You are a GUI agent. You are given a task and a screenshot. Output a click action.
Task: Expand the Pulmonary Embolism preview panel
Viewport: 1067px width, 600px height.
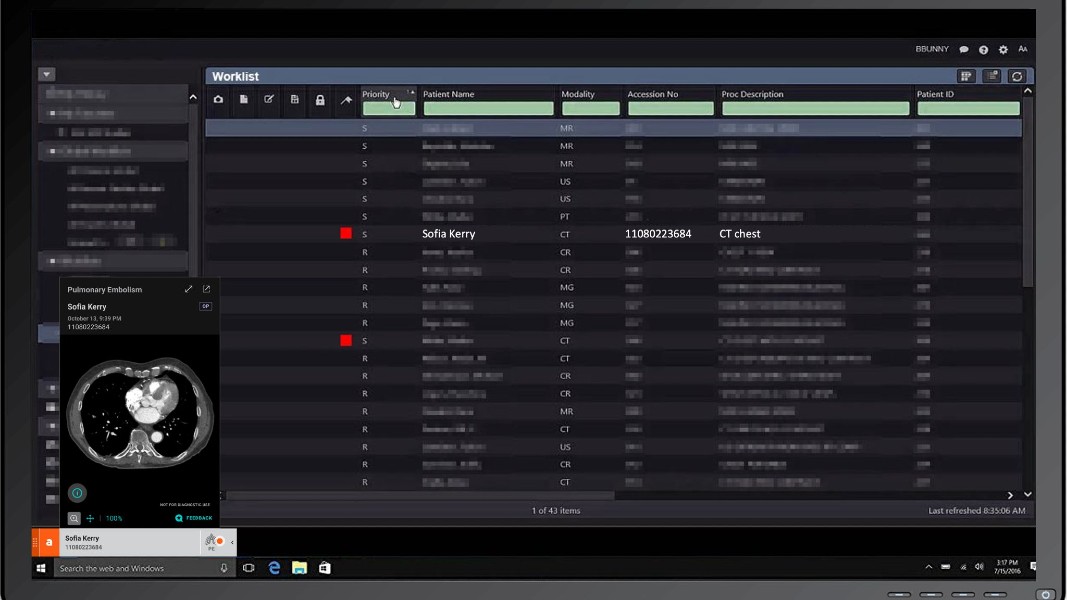pos(188,290)
